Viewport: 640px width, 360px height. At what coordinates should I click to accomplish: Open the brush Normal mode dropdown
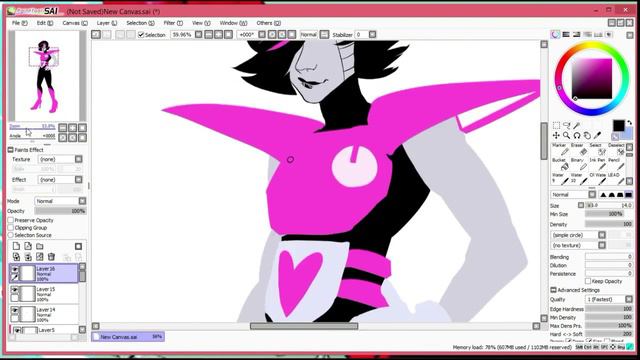592,195
